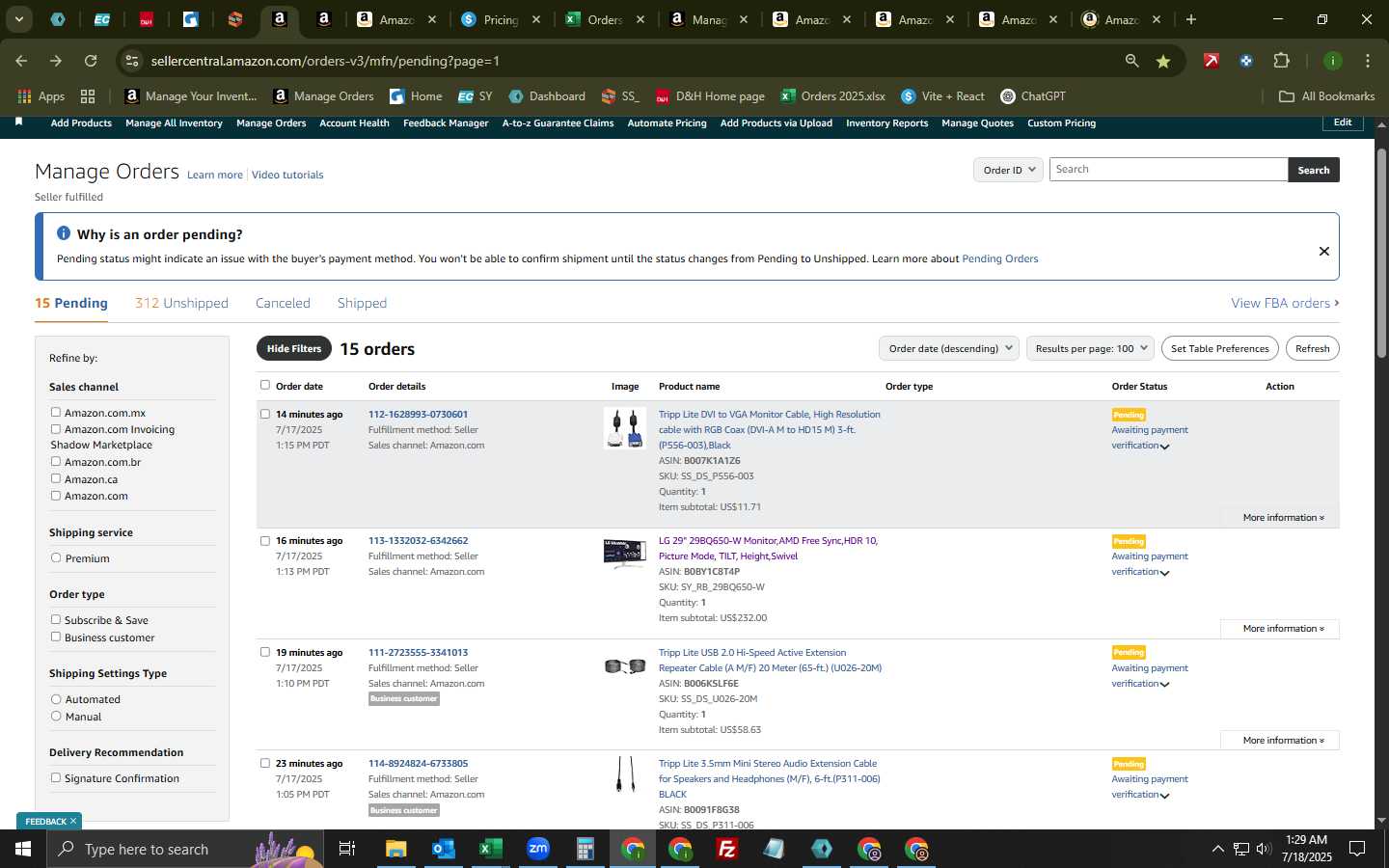Select order 112-1628993-0730601 checkbox
This screenshot has height=868, width=1389.
[x=265, y=414]
